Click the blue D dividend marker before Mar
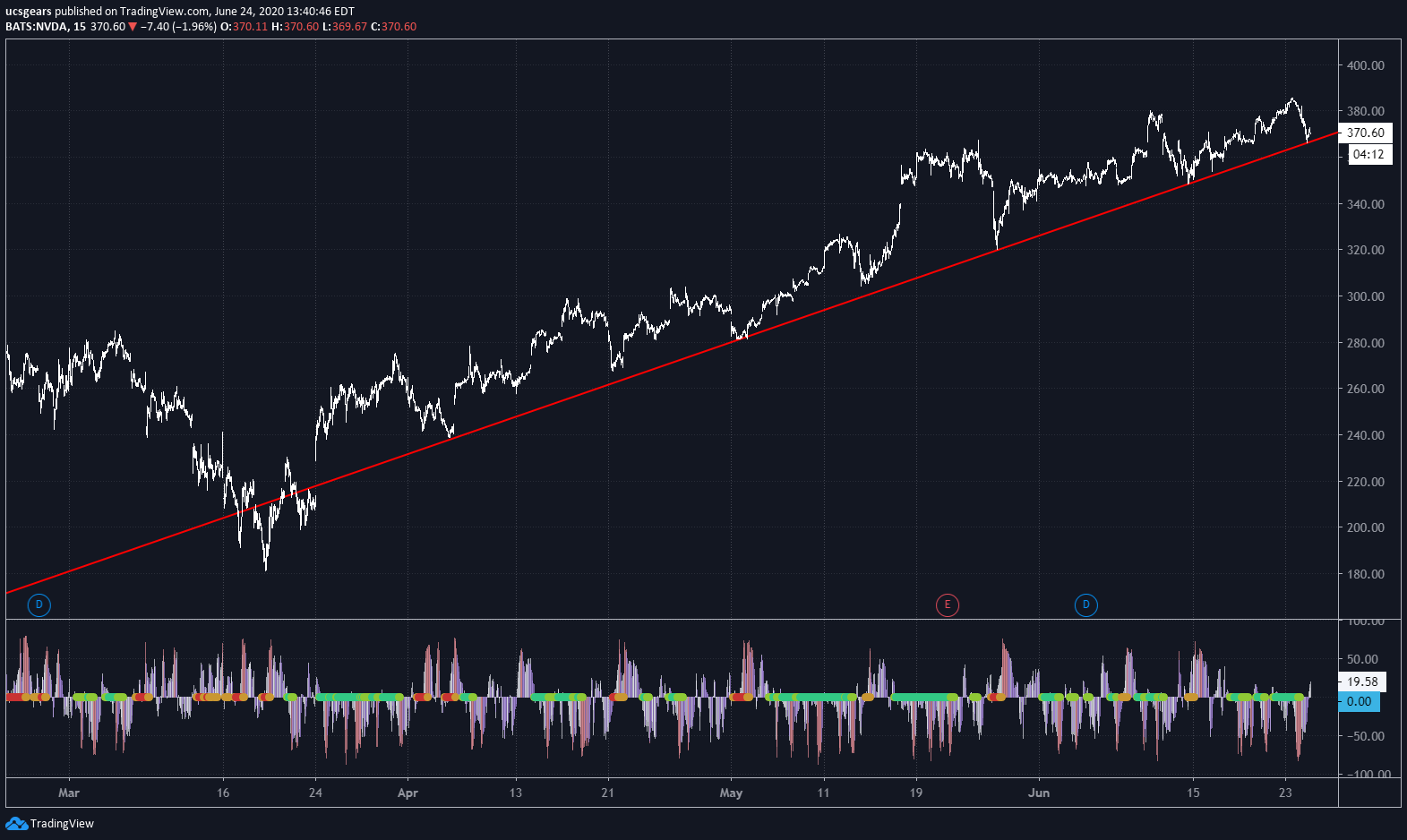The image size is (1407, 840). (39, 604)
